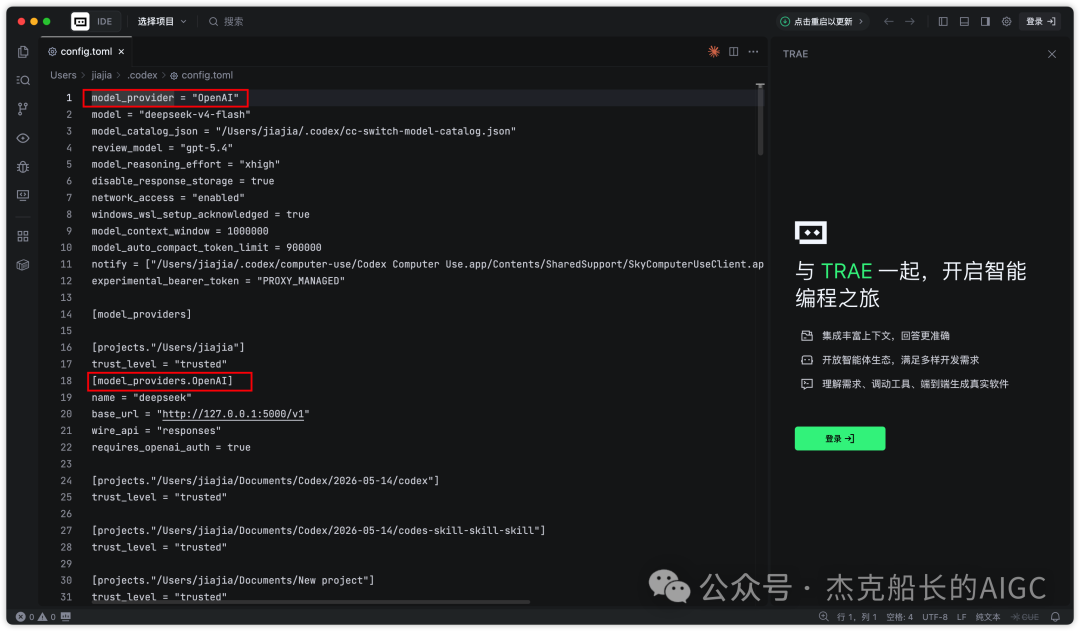This screenshot has height=631, width=1080.
Task: Click the 登录 button in title bar
Action: [1041, 21]
